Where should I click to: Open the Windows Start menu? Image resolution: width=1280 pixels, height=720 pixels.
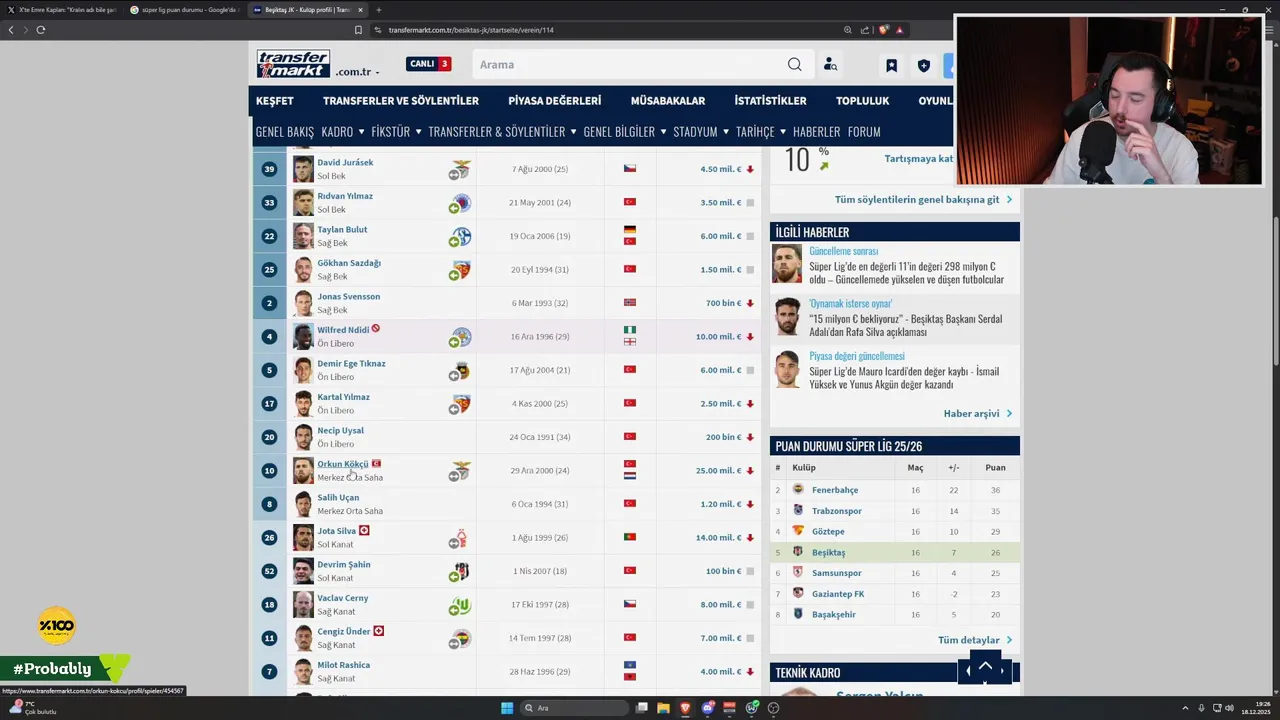coord(507,708)
